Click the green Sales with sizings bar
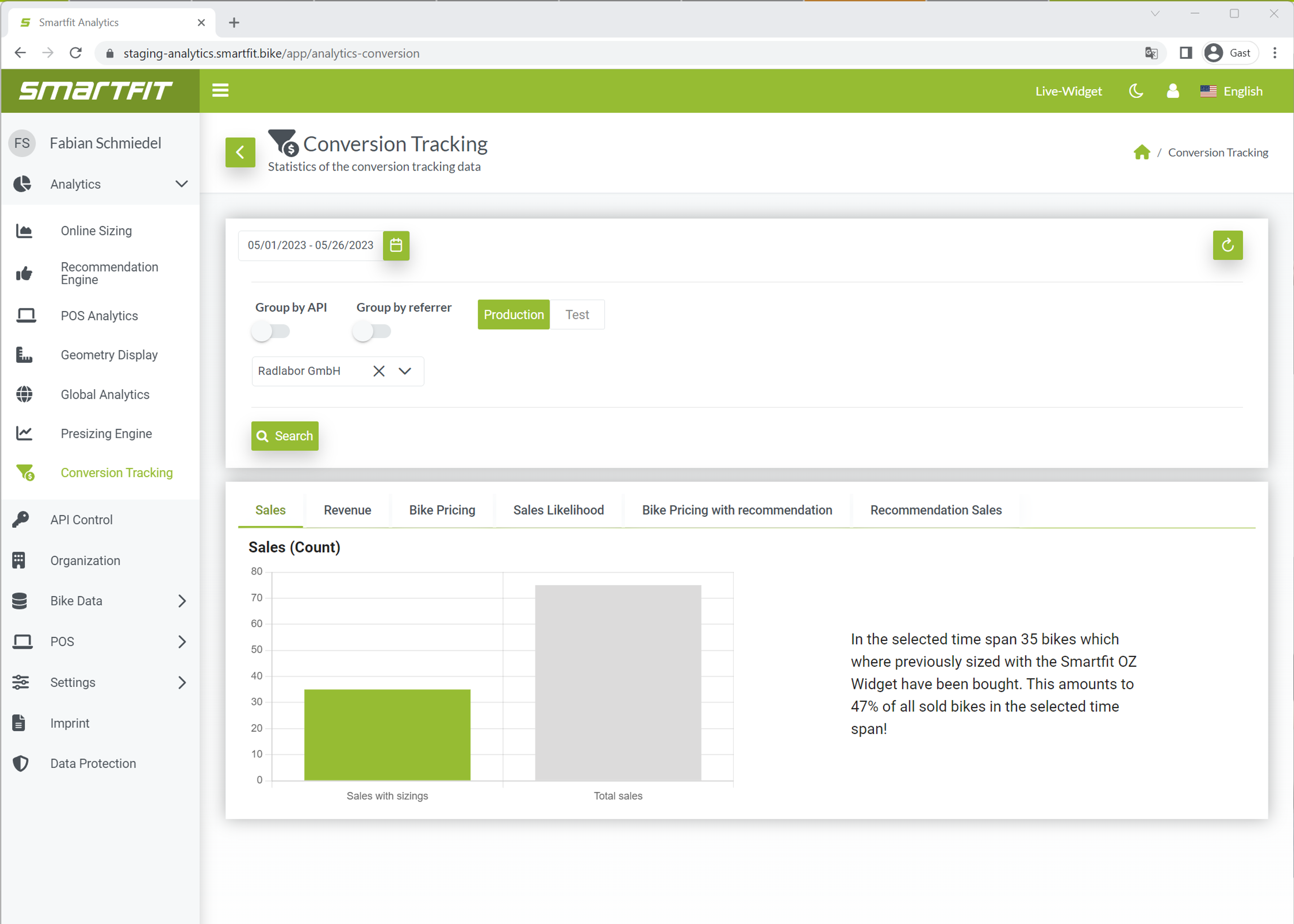 [387, 734]
